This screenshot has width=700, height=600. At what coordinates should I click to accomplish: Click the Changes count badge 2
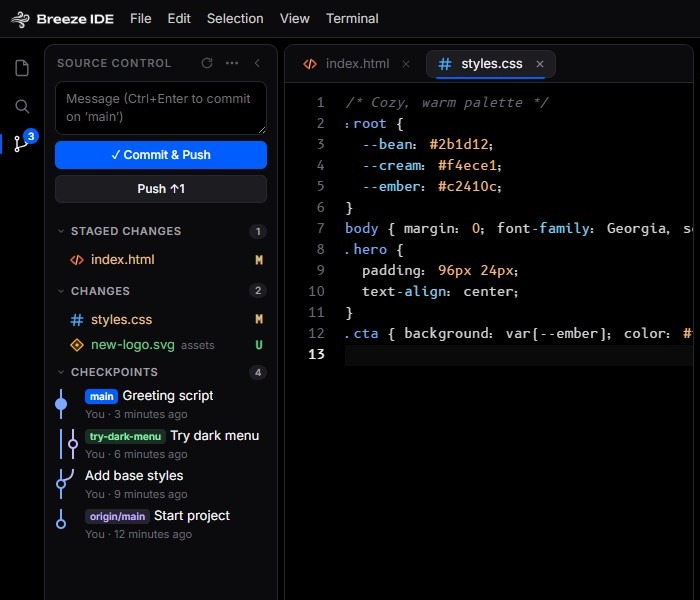click(x=258, y=291)
